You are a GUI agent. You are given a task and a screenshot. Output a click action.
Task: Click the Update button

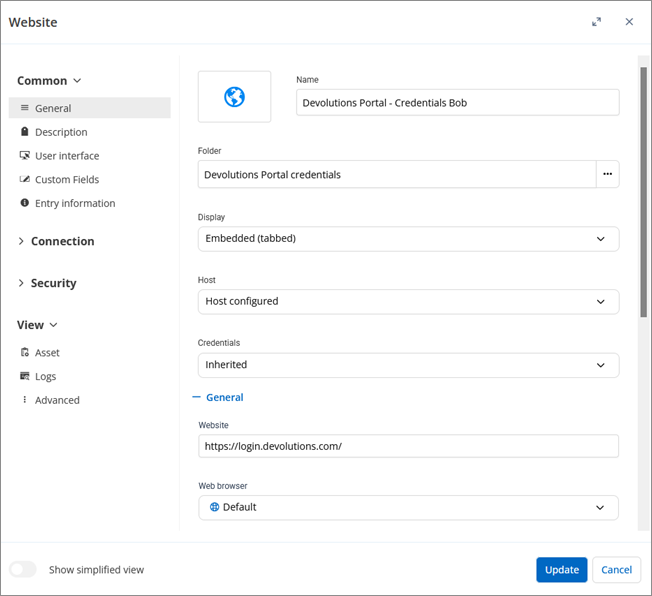pos(561,569)
